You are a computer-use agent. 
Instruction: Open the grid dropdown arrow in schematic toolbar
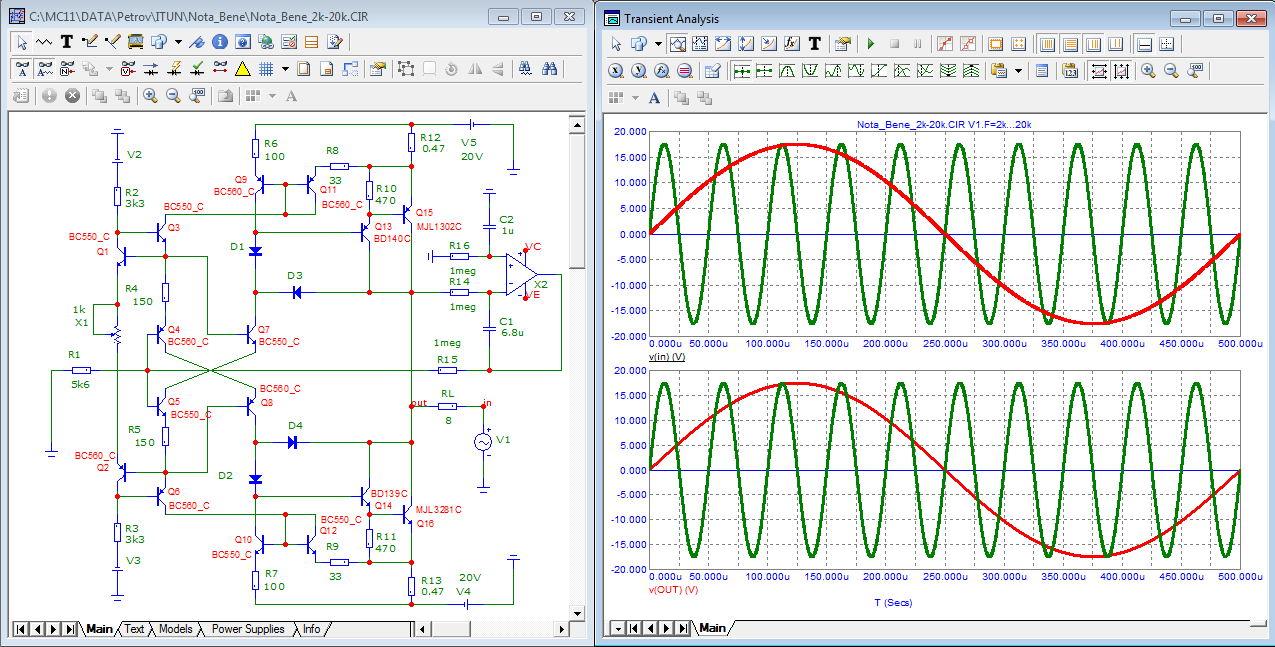285,69
